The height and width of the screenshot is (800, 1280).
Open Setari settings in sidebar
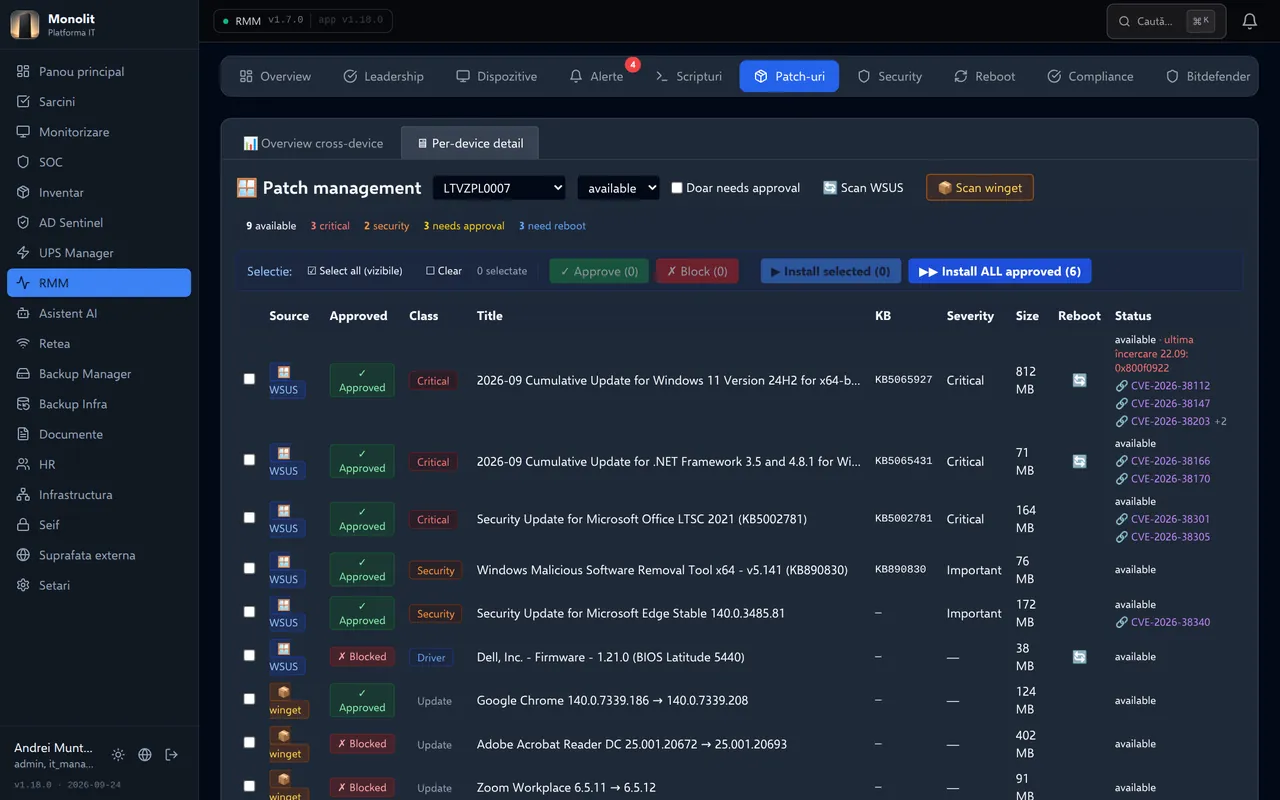point(99,585)
